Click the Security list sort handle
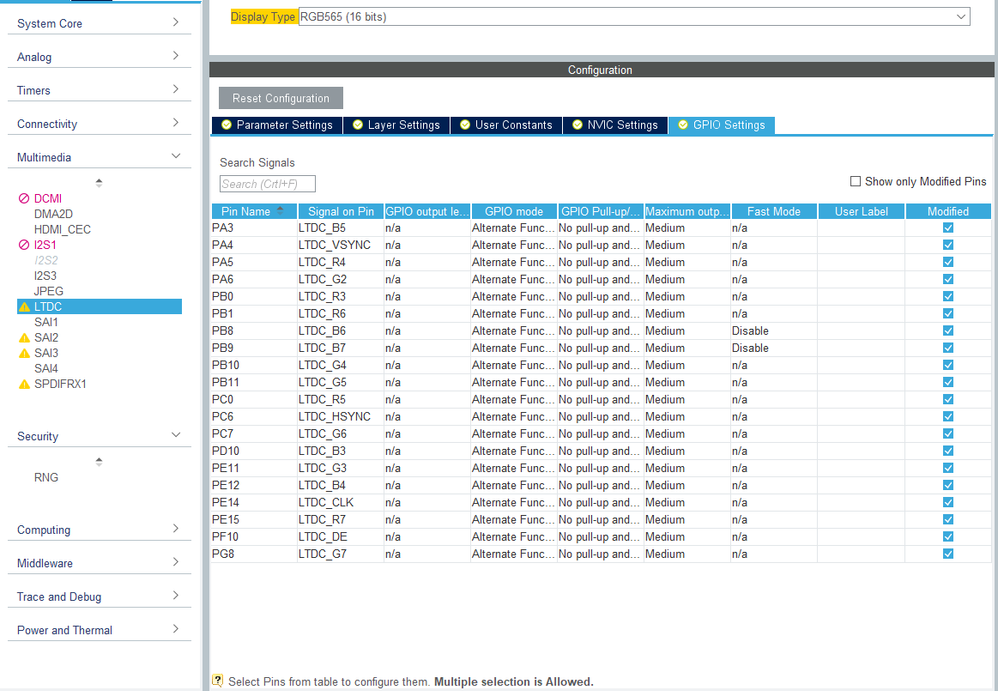The width and height of the screenshot is (998, 691). click(99, 462)
